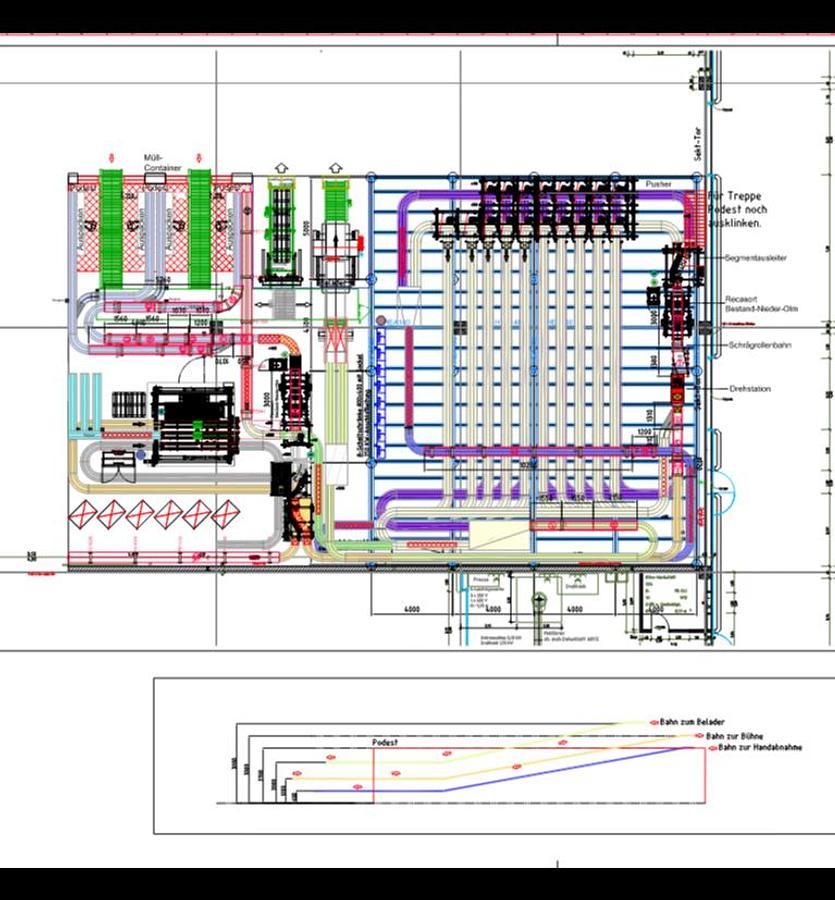Screen dimensions: 835x900
Task: Click the Segmentausleiter annotation
Action: click(755, 258)
